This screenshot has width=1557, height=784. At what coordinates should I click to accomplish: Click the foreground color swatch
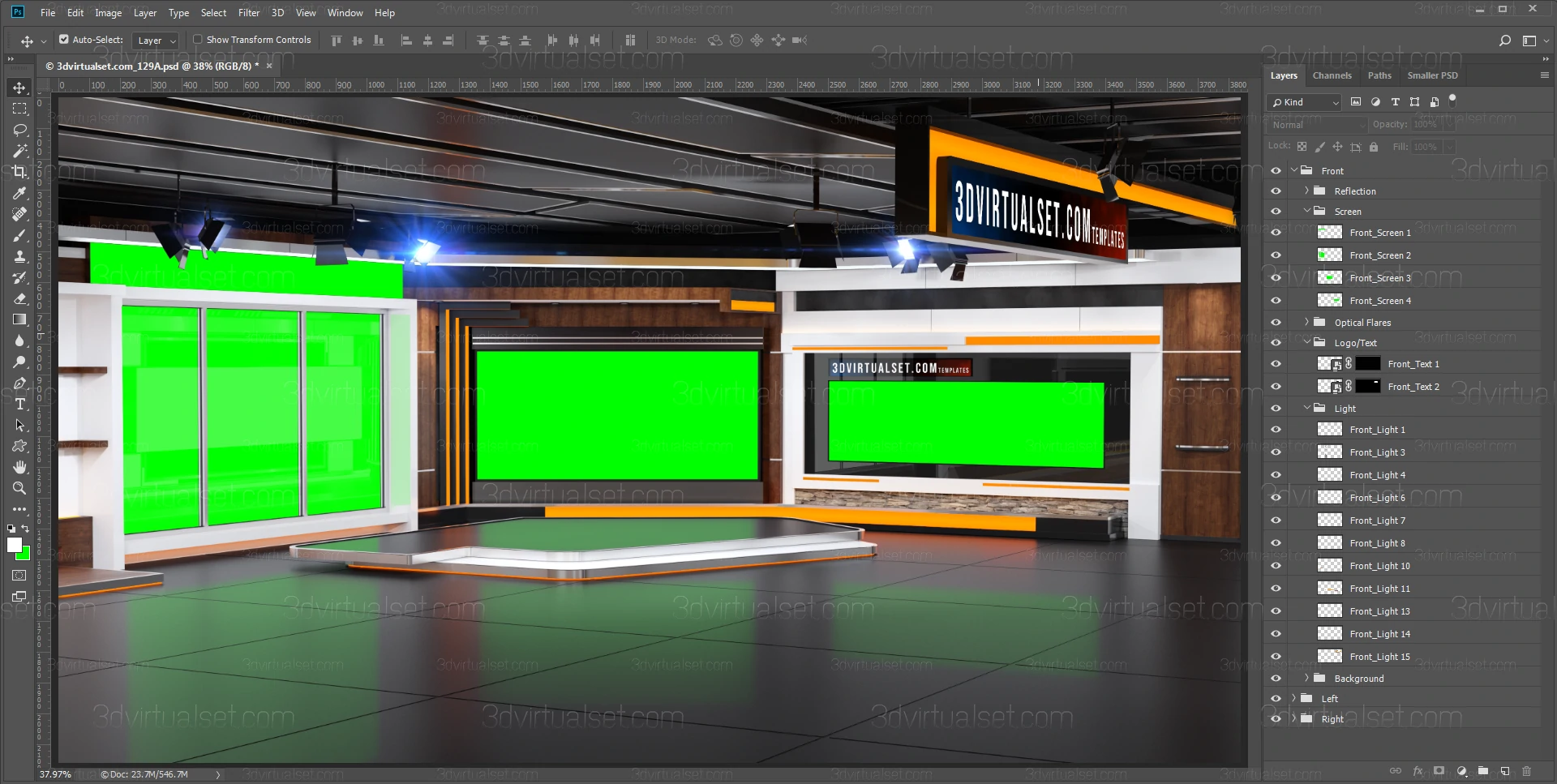(14, 545)
